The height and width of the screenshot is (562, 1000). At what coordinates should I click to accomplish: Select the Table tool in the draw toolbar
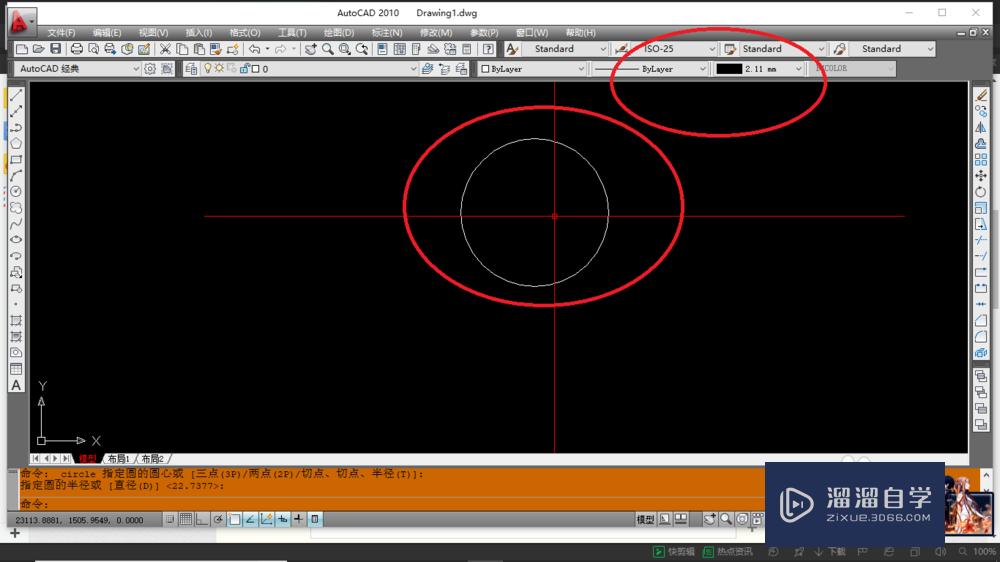click(x=16, y=369)
